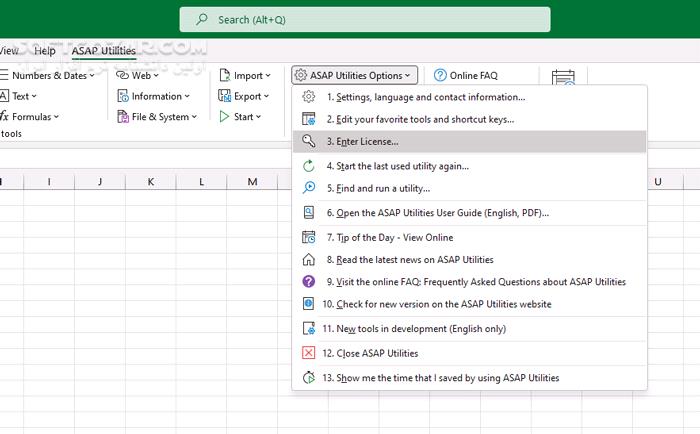The height and width of the screenshot is (434, 700).
Task: Click the green refresh icon for Start the last used utility
Action: click(x=308, y=166)
